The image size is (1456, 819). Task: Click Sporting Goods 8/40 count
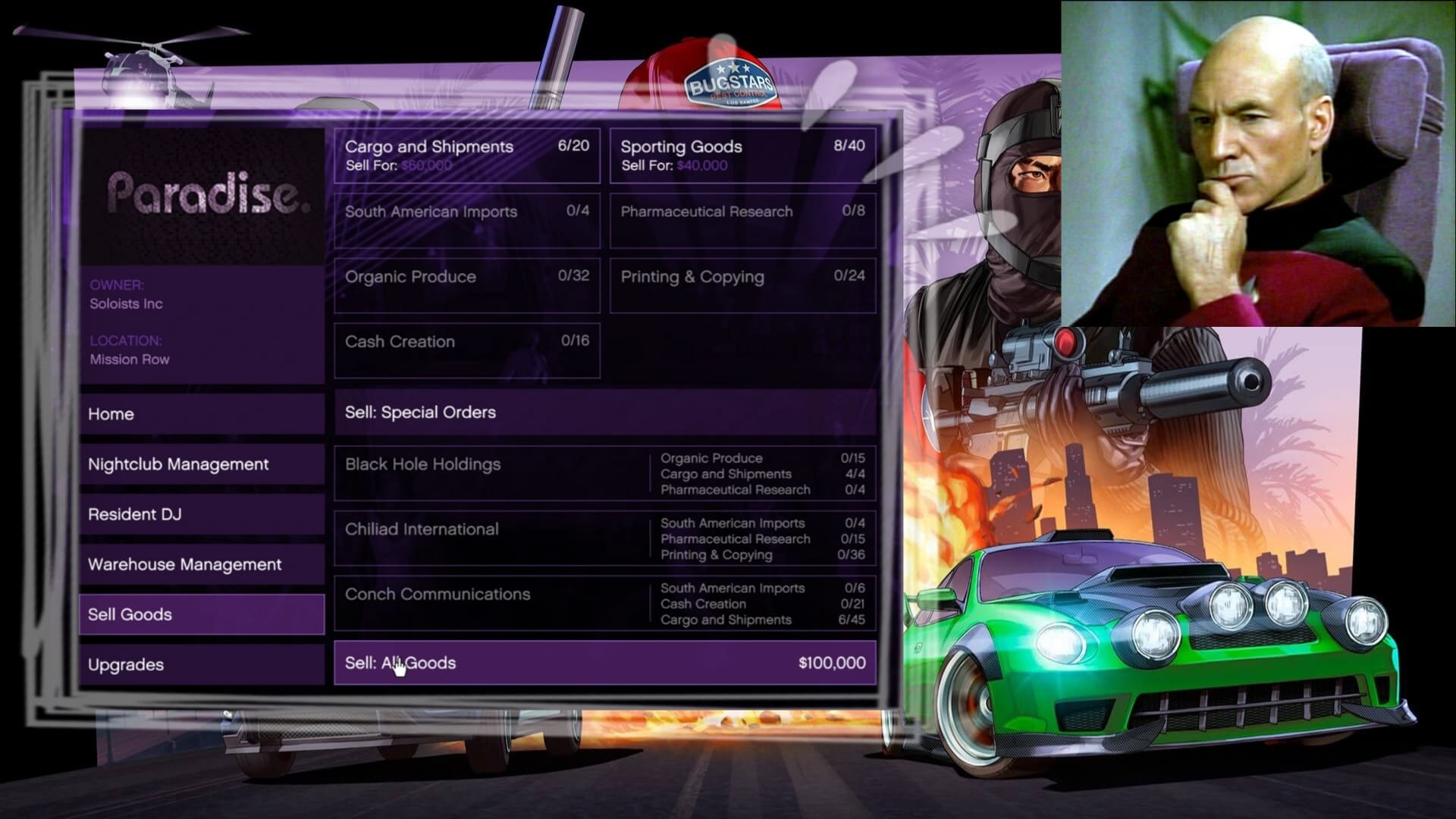point(849,146)
